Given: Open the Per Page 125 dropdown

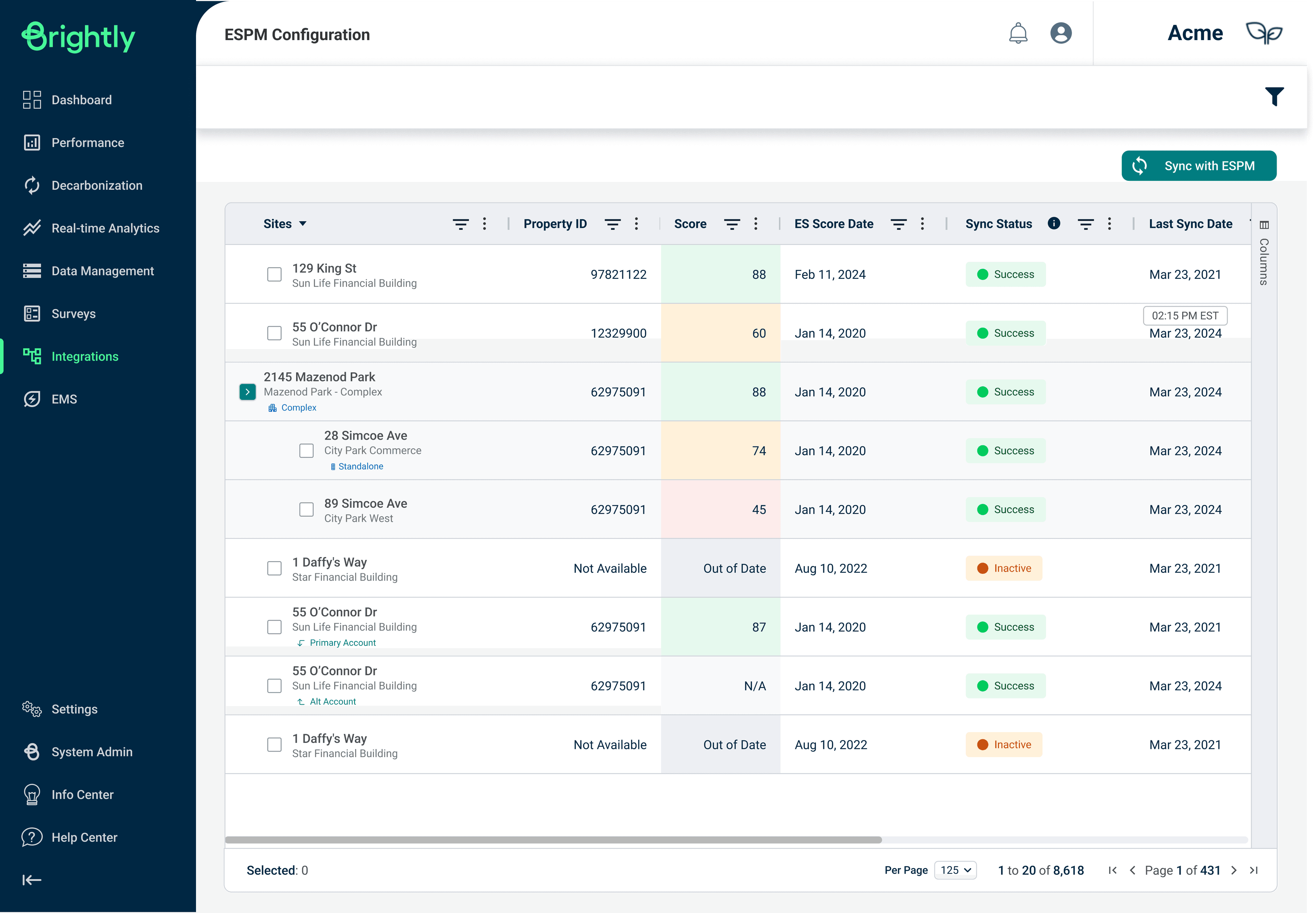Looking at the screenshot, I should coord(955,870).
